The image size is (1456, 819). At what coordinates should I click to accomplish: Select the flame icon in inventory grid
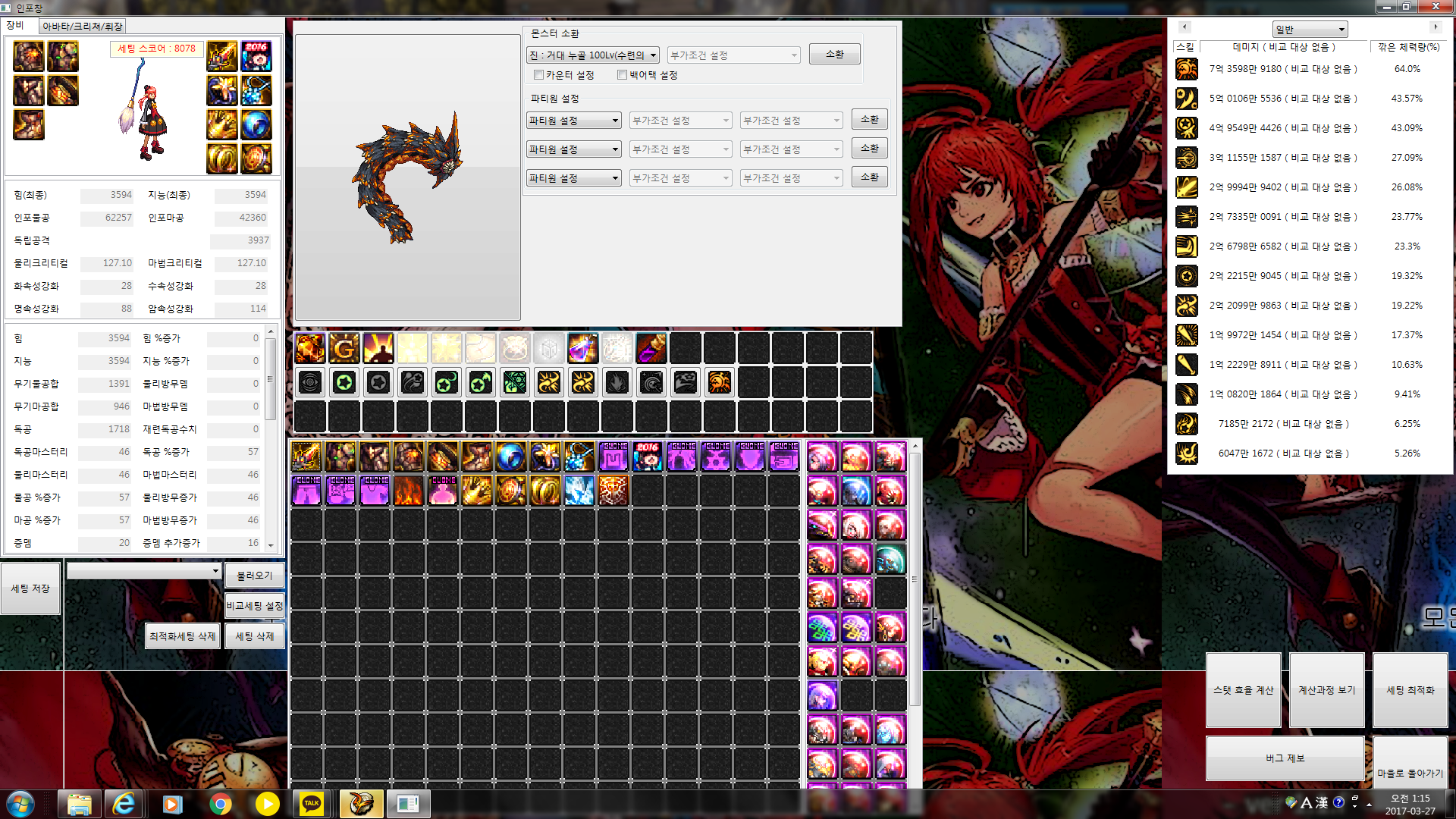(x=409, y=491)
